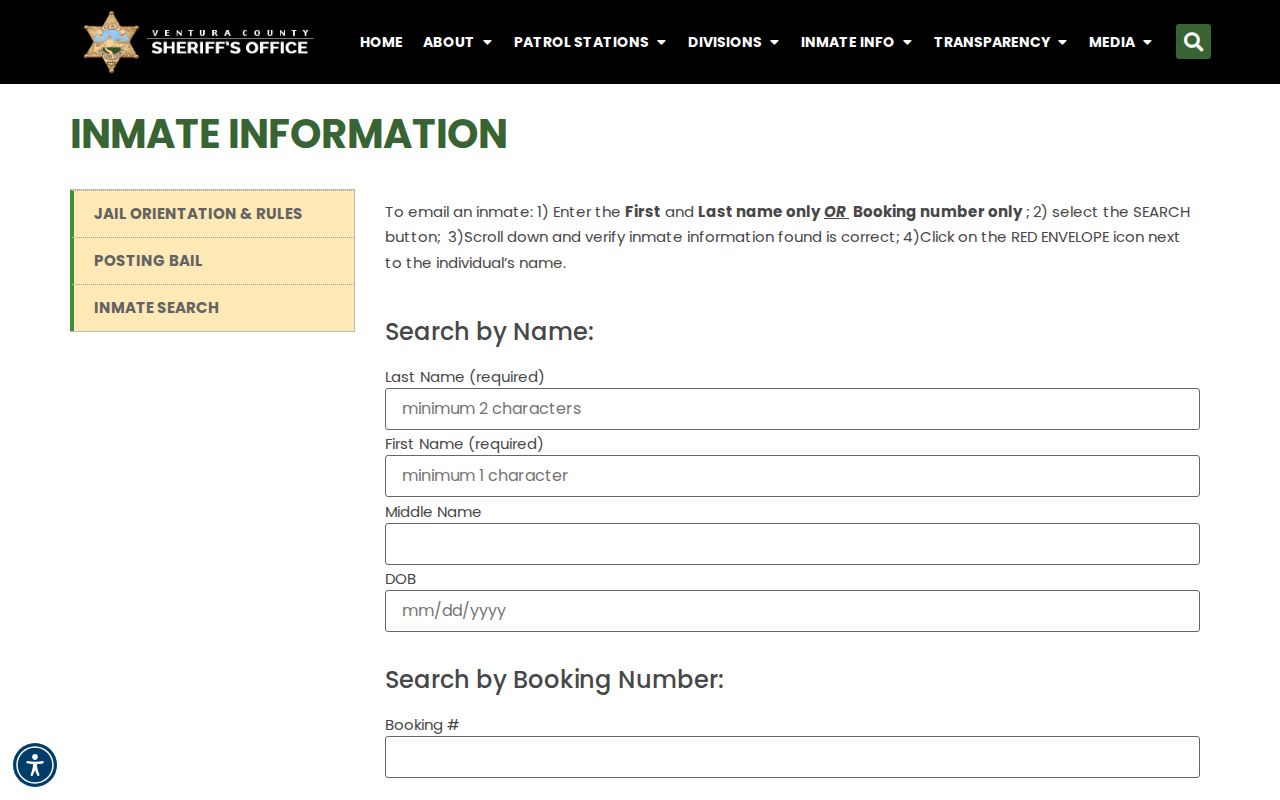This screenshot has height=800, width=1280.
Task: Open the accessibility options widget icon
Action: (35, 765)
